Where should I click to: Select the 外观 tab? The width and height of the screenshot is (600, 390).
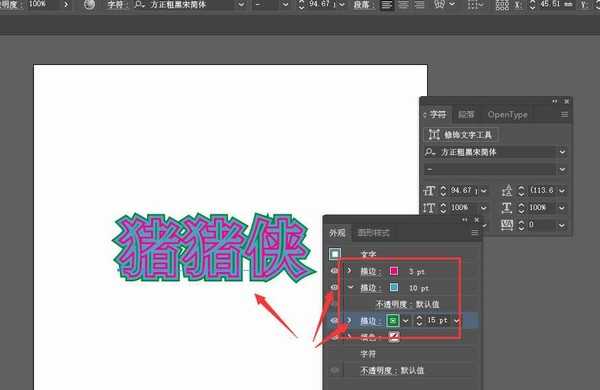[x=337, y=233]
